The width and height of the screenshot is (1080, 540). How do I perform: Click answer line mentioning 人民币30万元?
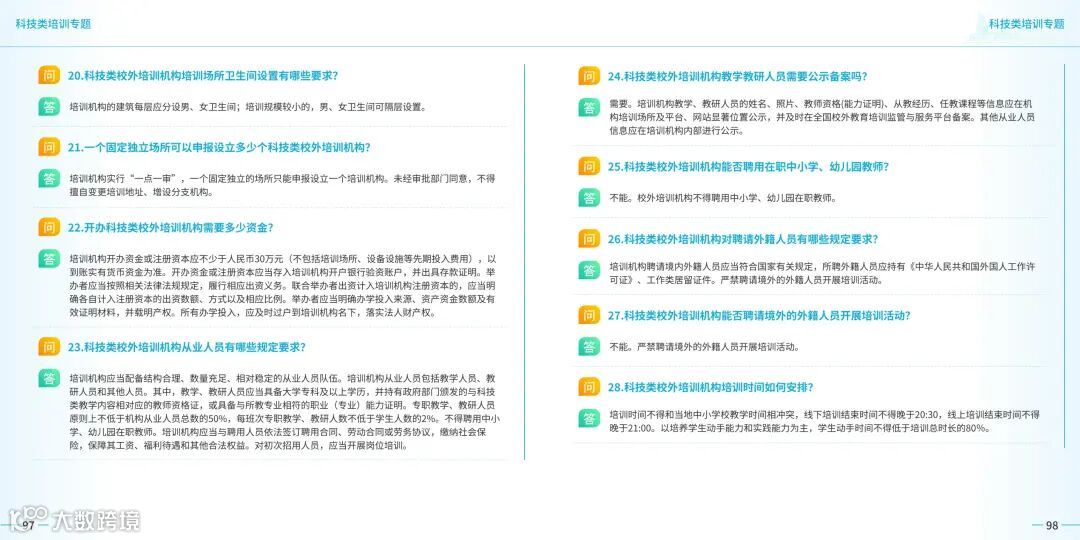(x=282, y=259)
